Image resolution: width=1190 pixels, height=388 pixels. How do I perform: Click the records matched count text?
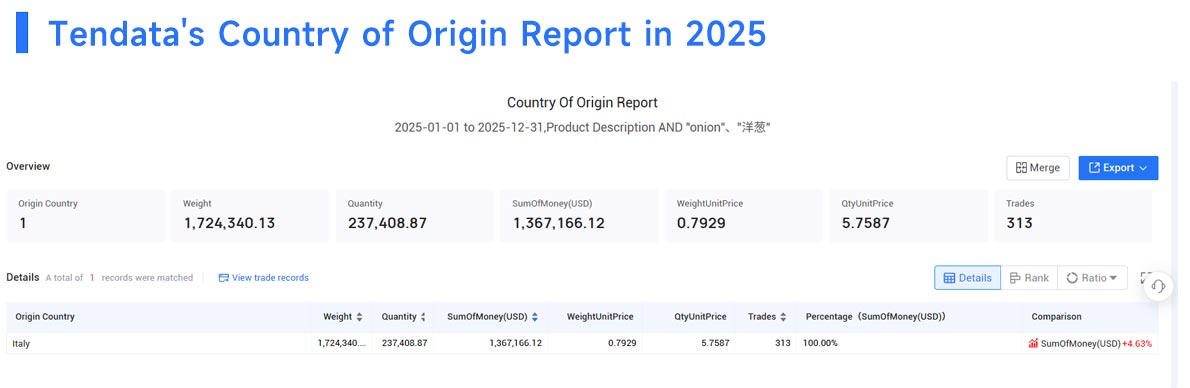click(x=119, y=278)
